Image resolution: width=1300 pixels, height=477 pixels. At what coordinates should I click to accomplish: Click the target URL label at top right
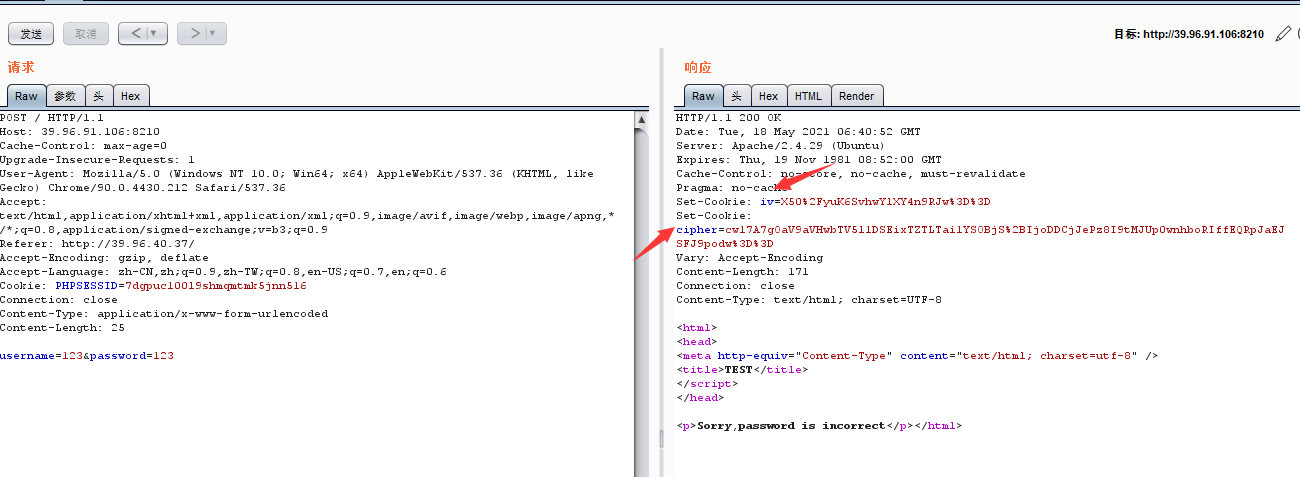coord(1188,34)
